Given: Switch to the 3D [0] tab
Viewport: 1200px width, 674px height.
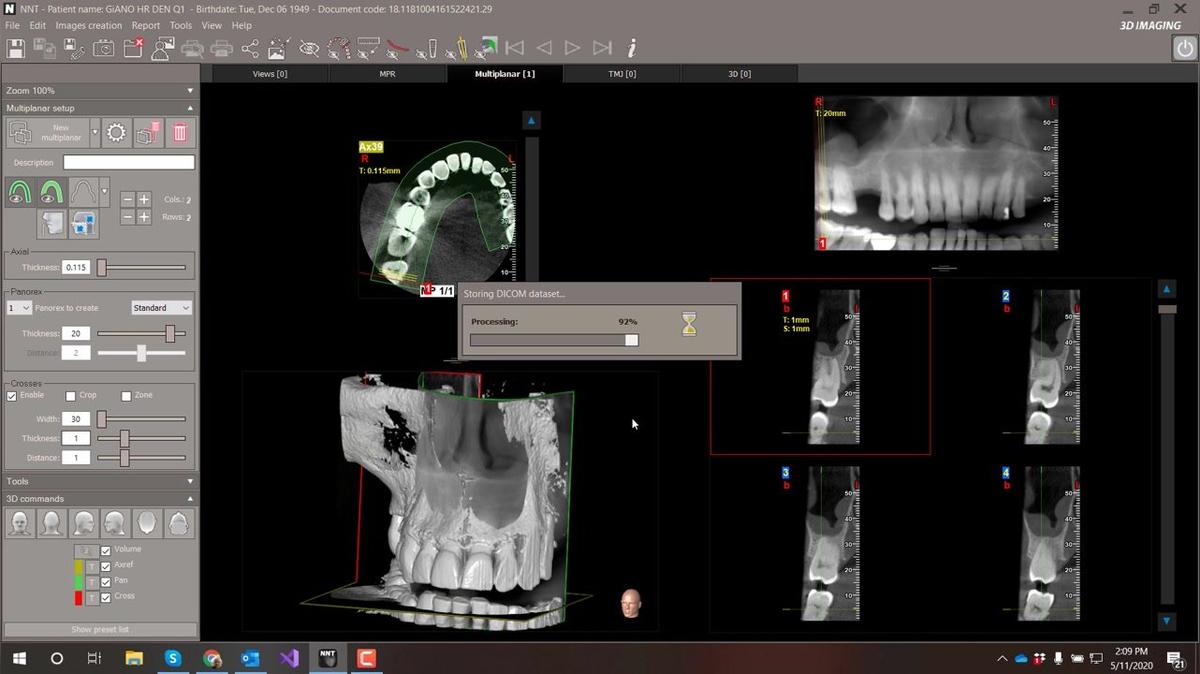Looking at the screenshot, I should point(740,74).
